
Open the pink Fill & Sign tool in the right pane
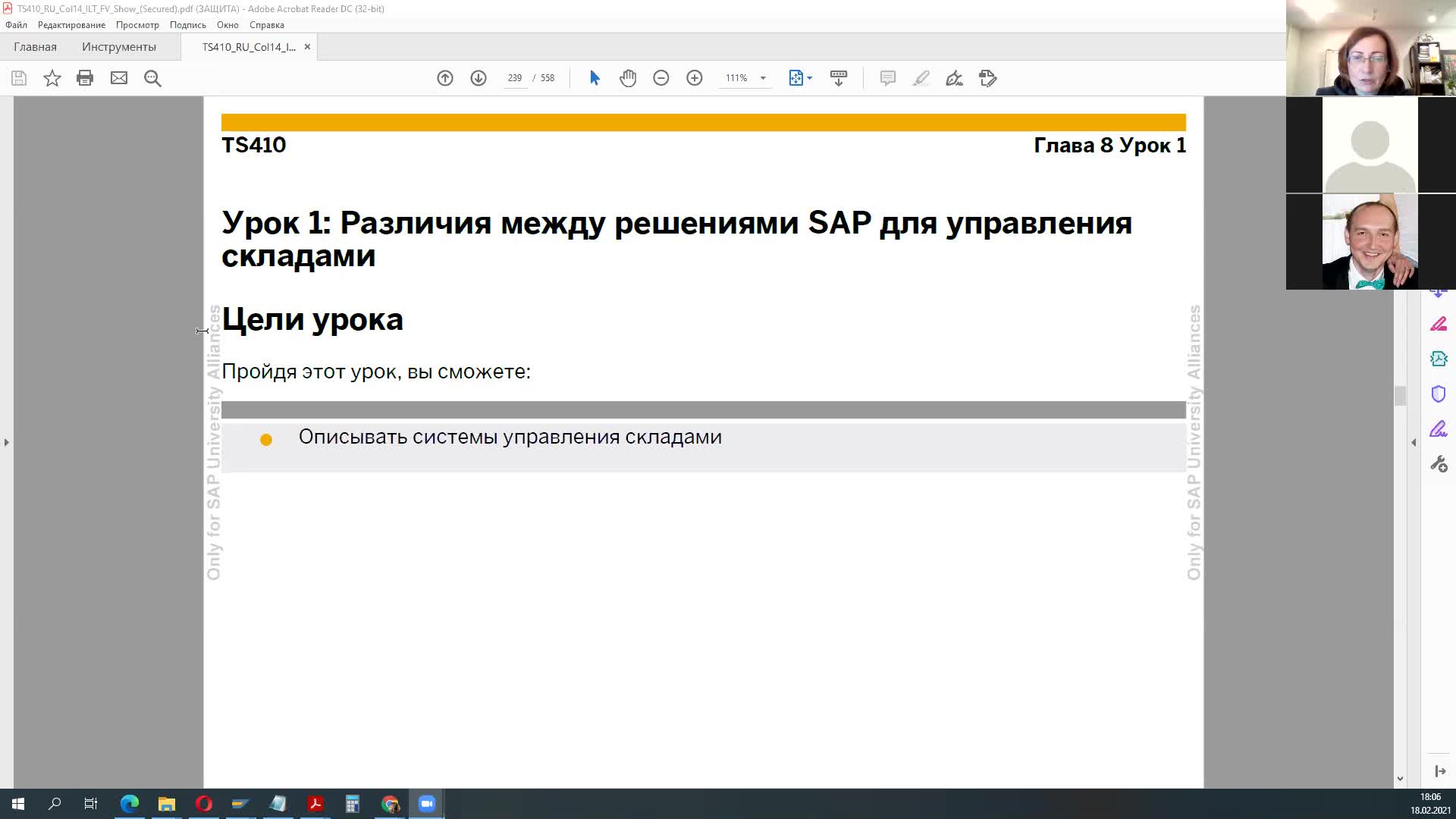click(1439, 325)
